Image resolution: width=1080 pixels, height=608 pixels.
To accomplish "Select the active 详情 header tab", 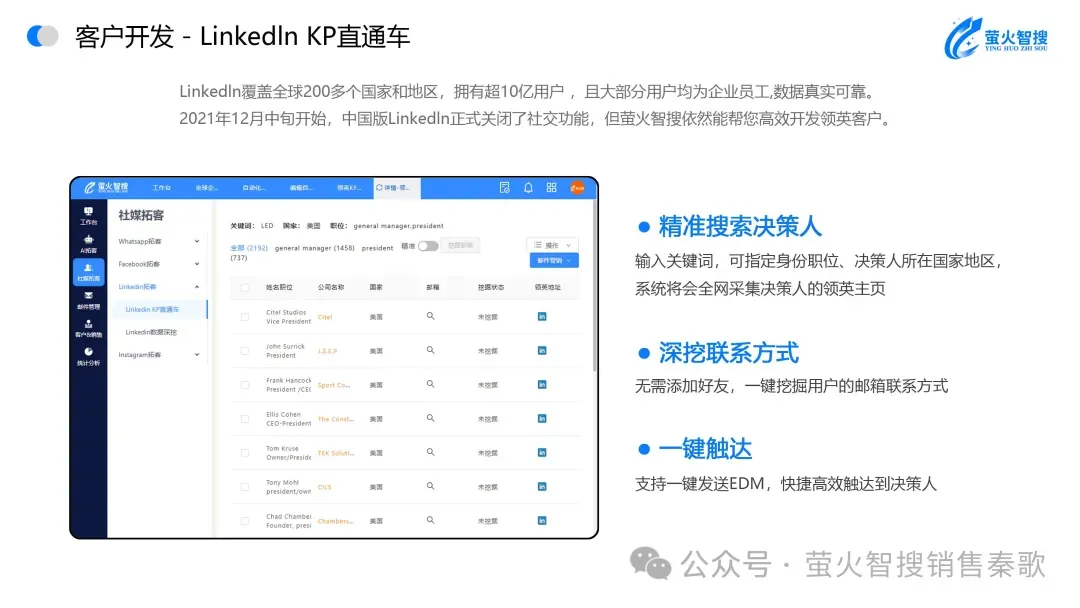I will (397, 188).
